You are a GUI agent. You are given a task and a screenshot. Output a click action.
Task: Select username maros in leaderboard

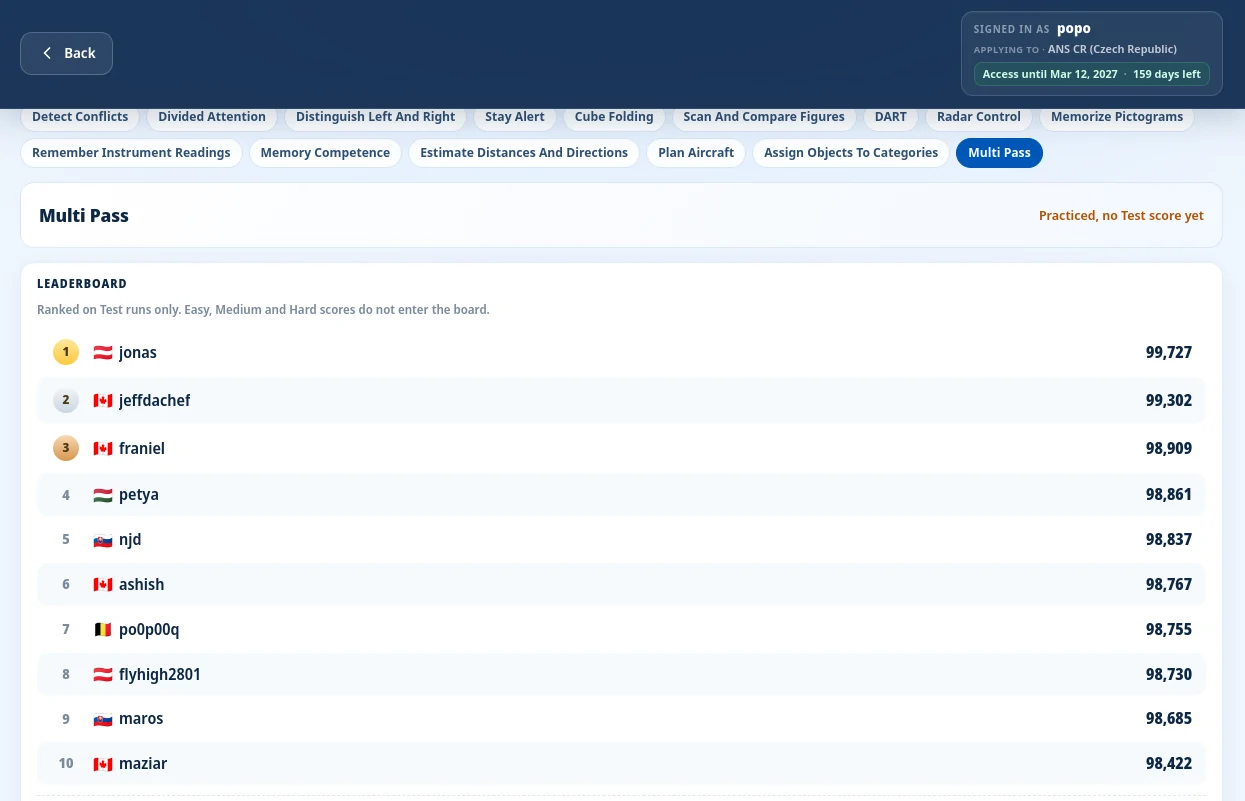tap(141, 718)
